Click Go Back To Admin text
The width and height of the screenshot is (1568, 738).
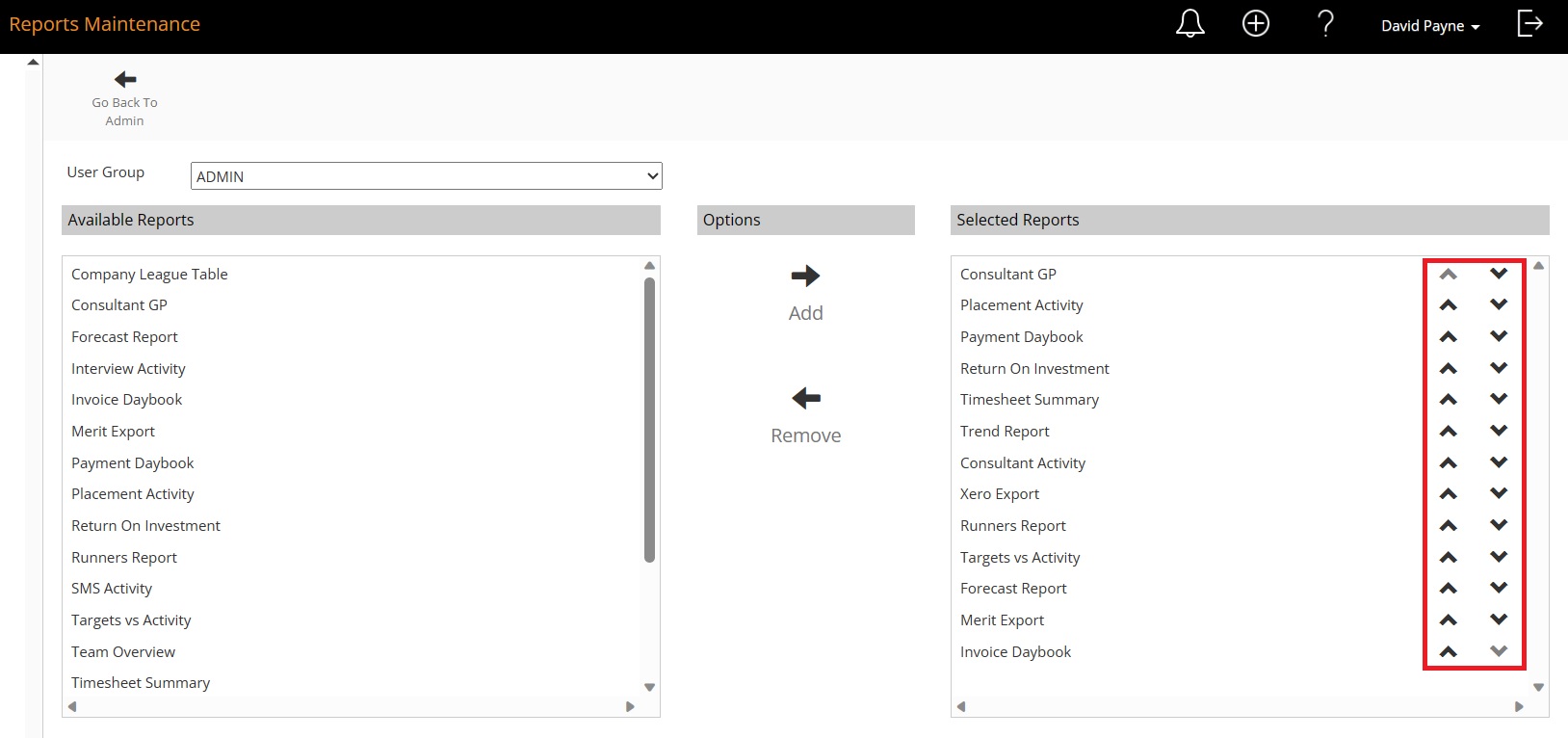(125, 112)
